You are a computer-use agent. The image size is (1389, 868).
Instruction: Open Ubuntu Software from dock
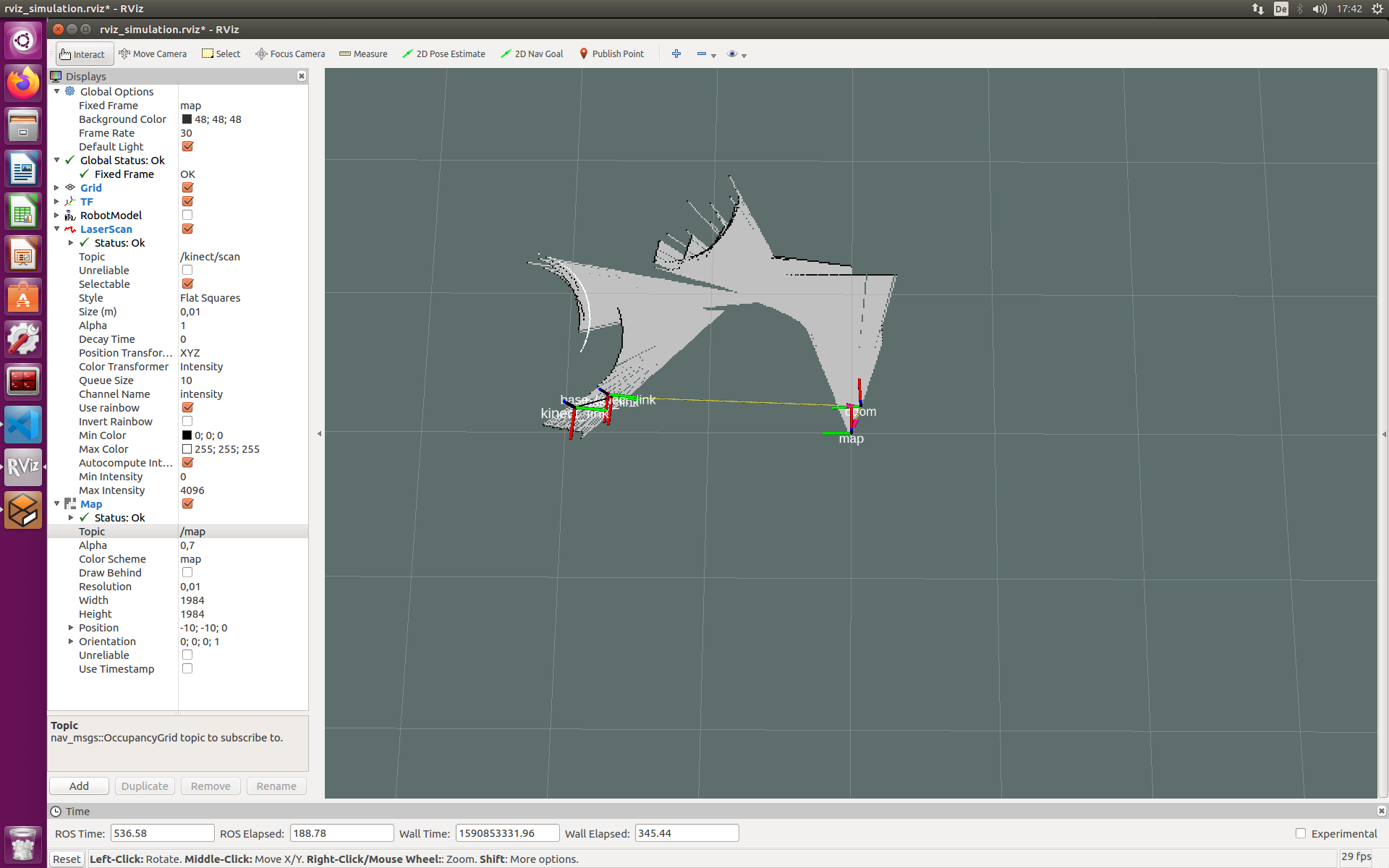click(x=23, y=297)
